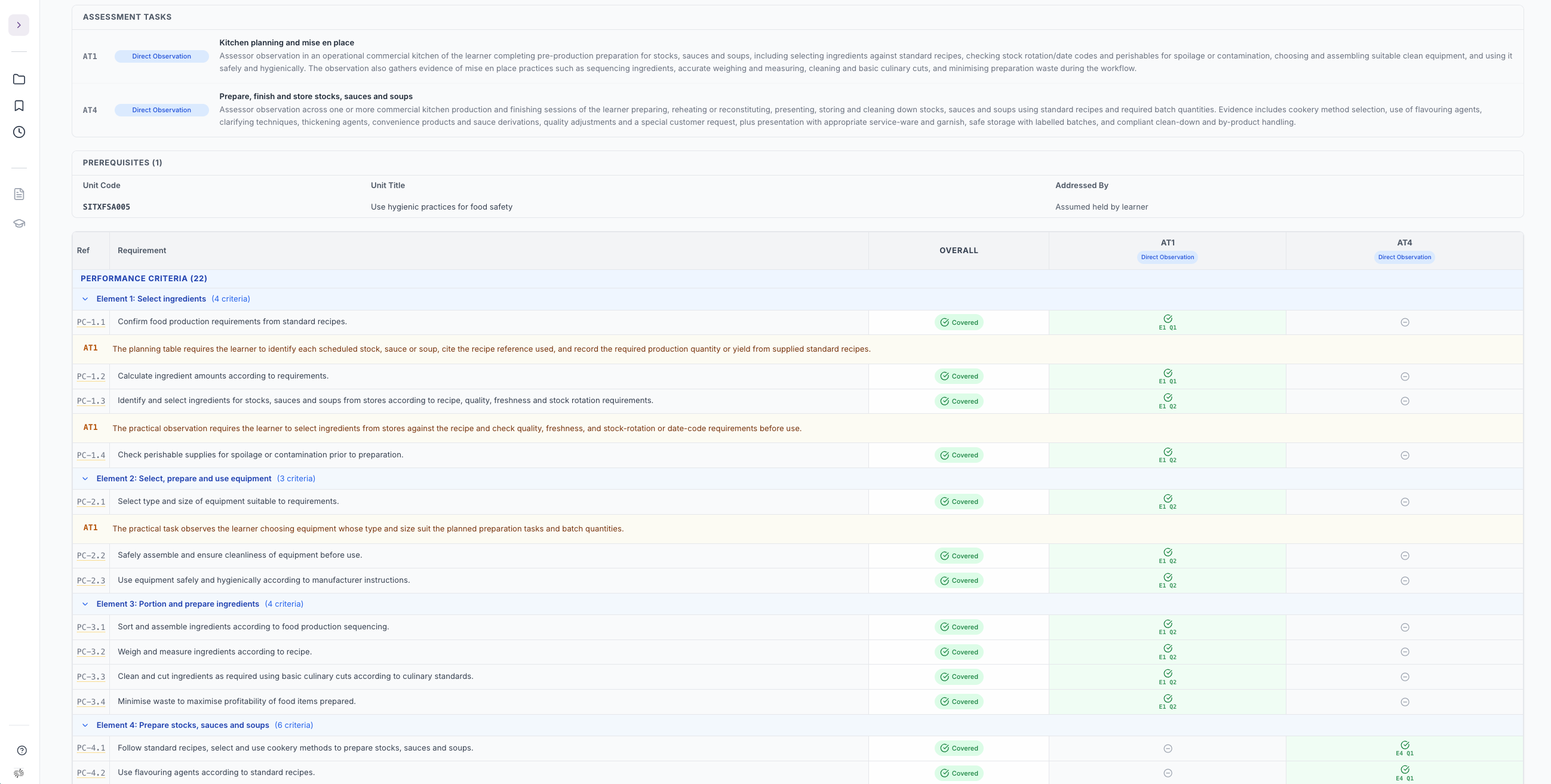This screenshot has width=1551, height=784.
Task: Expand the sidebar with the chevron button
Action: (x=19, y=25)
